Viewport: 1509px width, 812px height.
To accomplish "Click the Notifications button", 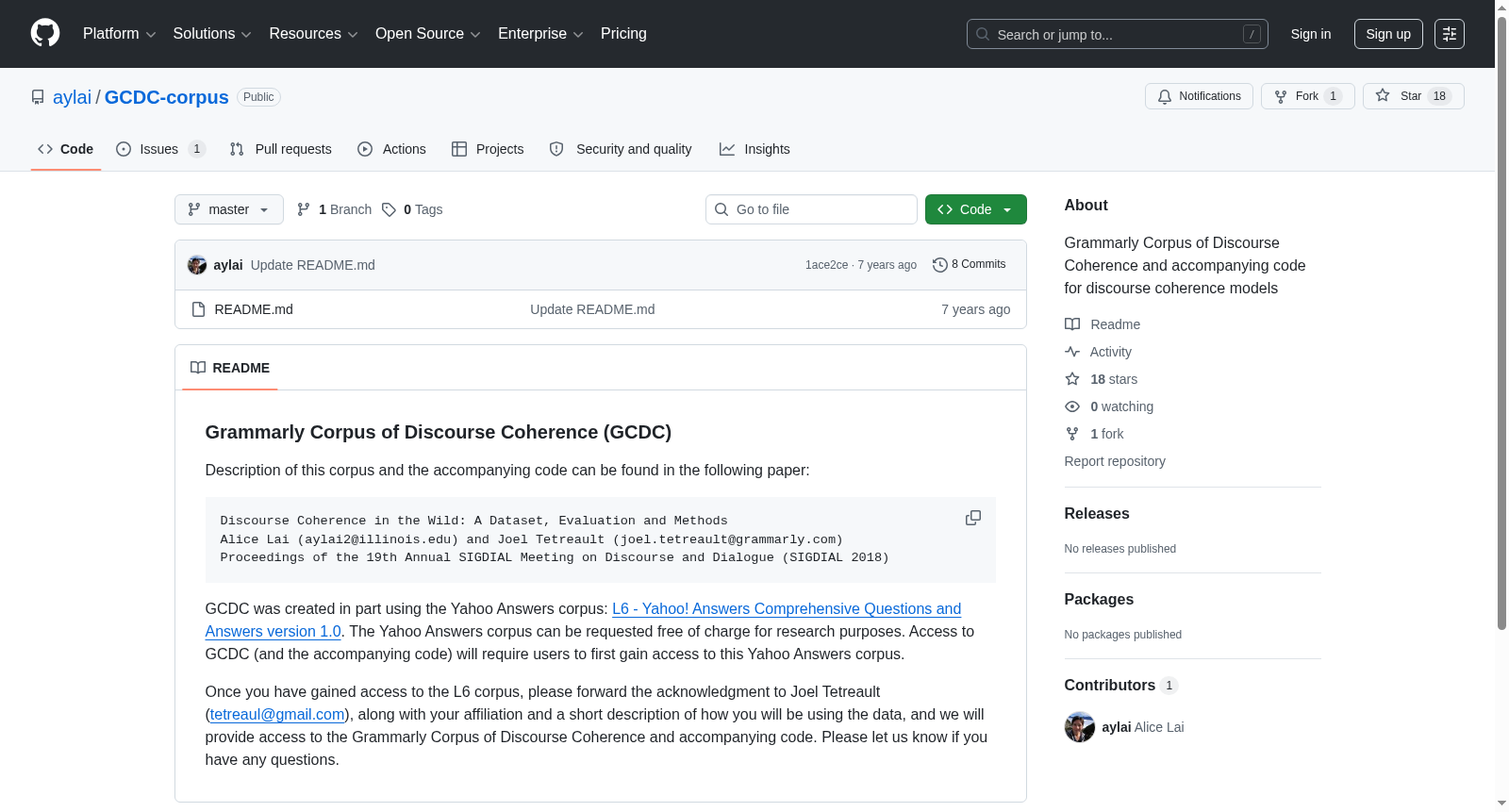I will (1199, 96).
